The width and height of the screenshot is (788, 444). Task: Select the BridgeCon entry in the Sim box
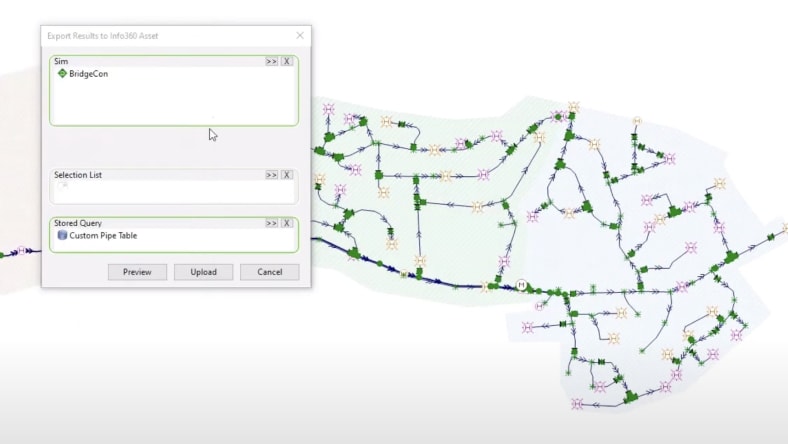click(x=88, y=74)
